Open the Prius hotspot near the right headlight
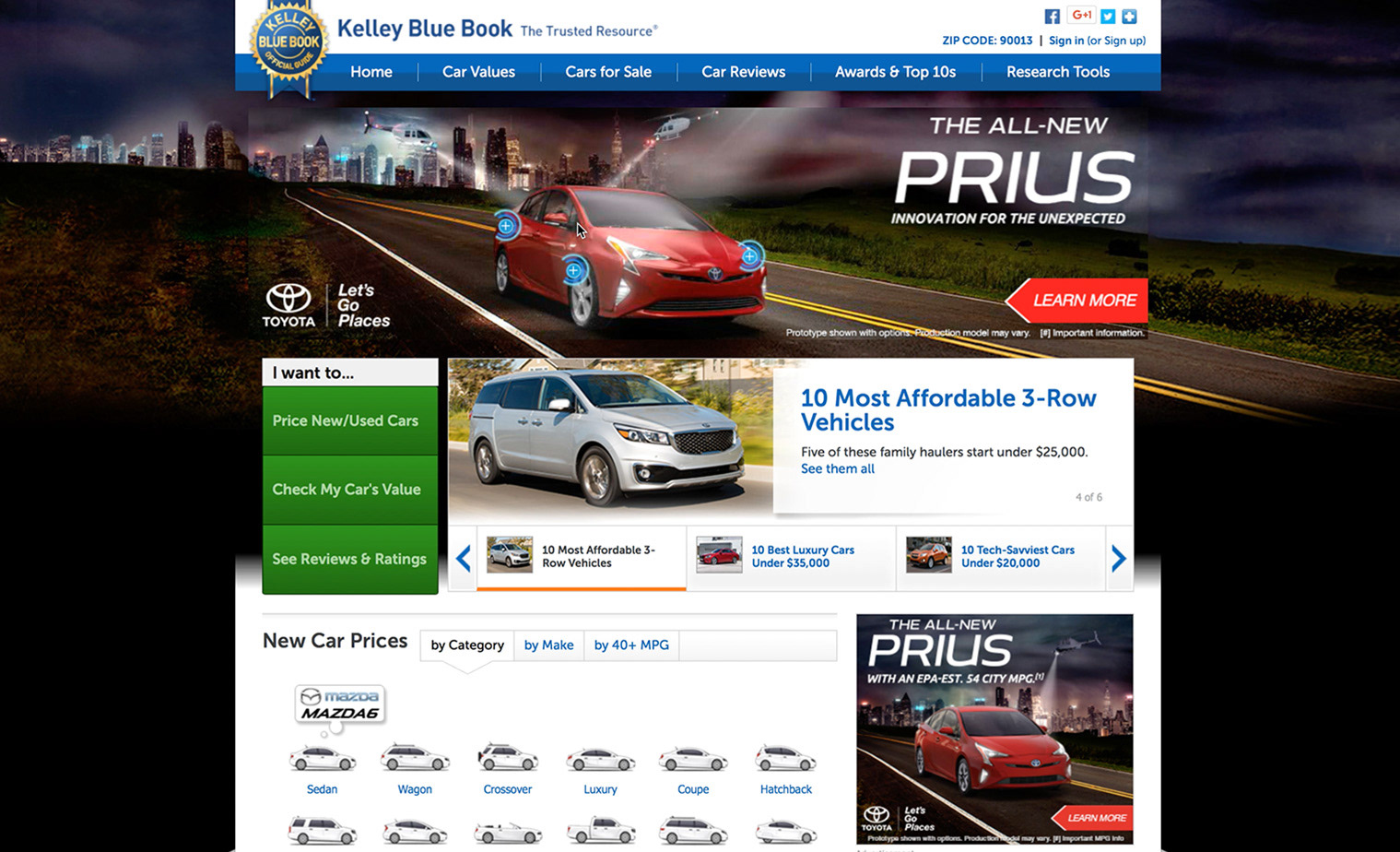 click(x=750, y=255)
